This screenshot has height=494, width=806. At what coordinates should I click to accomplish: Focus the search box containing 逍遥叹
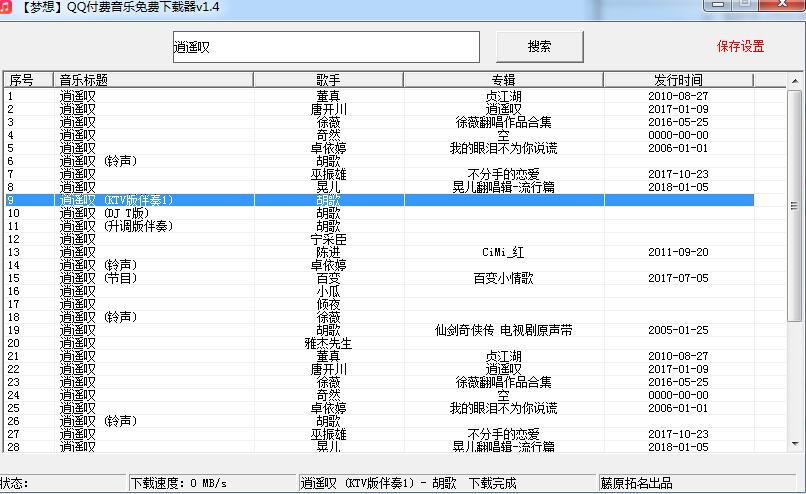(x=326, y=47)
